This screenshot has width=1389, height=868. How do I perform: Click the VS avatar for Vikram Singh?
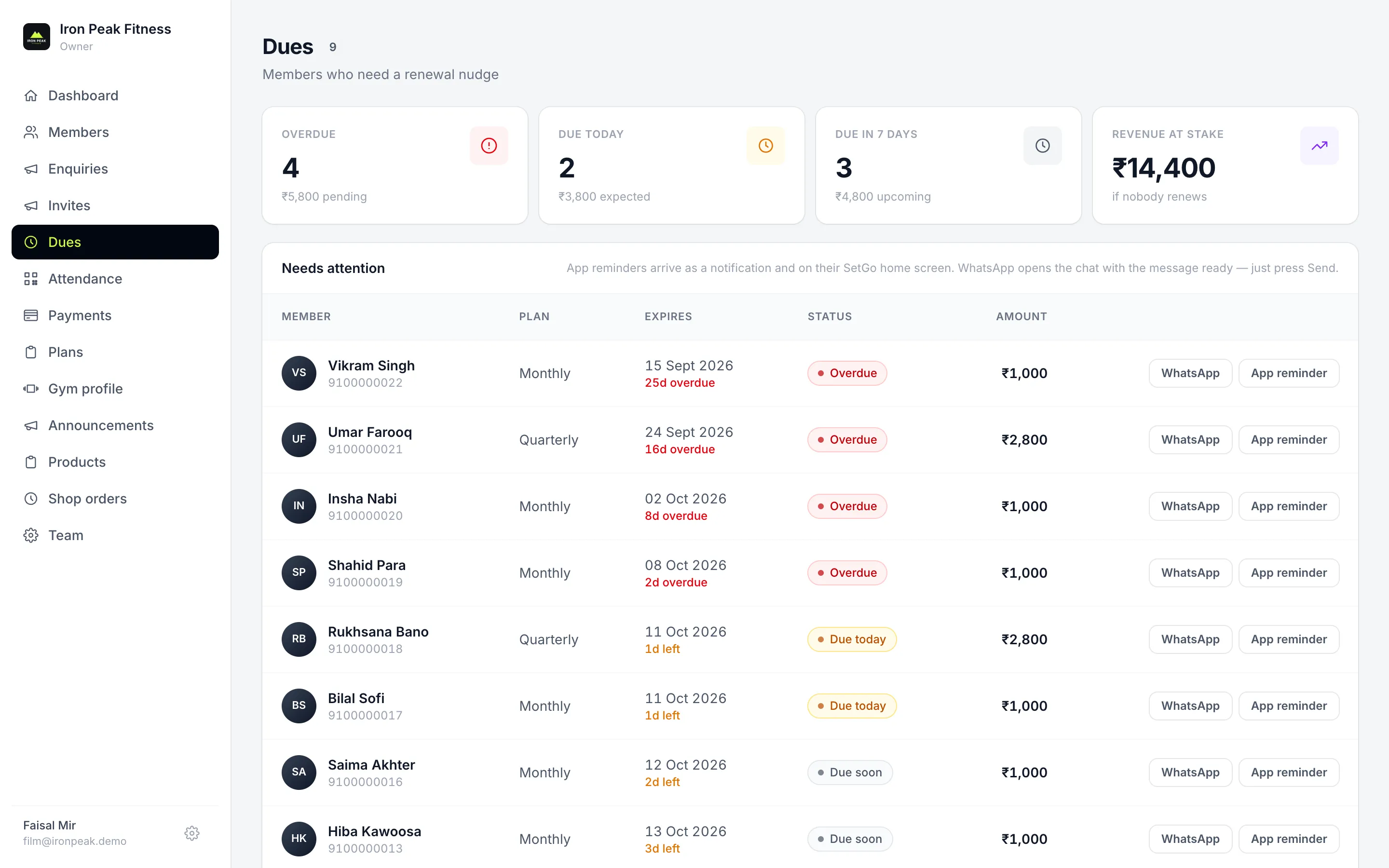pyautogui.click(x=299, y=373)
